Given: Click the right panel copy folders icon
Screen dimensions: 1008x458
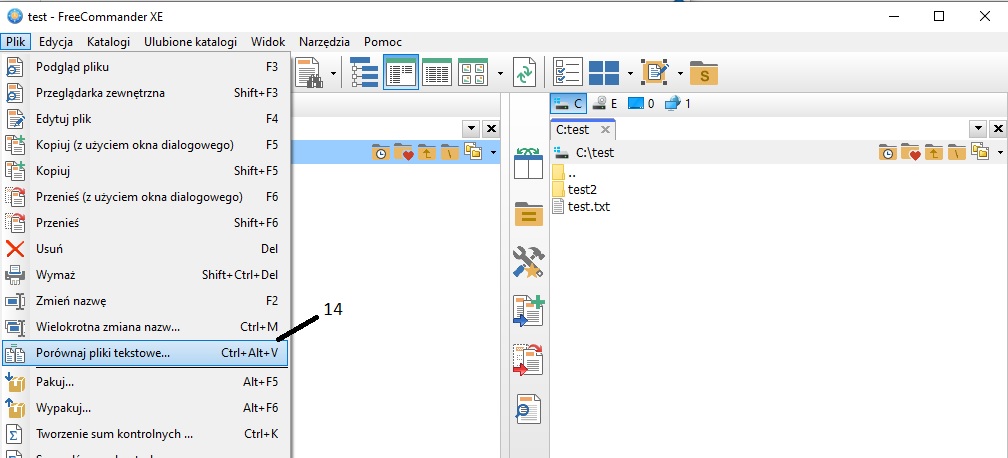Looking at the screenshot, I should click(x=980, y=153).
